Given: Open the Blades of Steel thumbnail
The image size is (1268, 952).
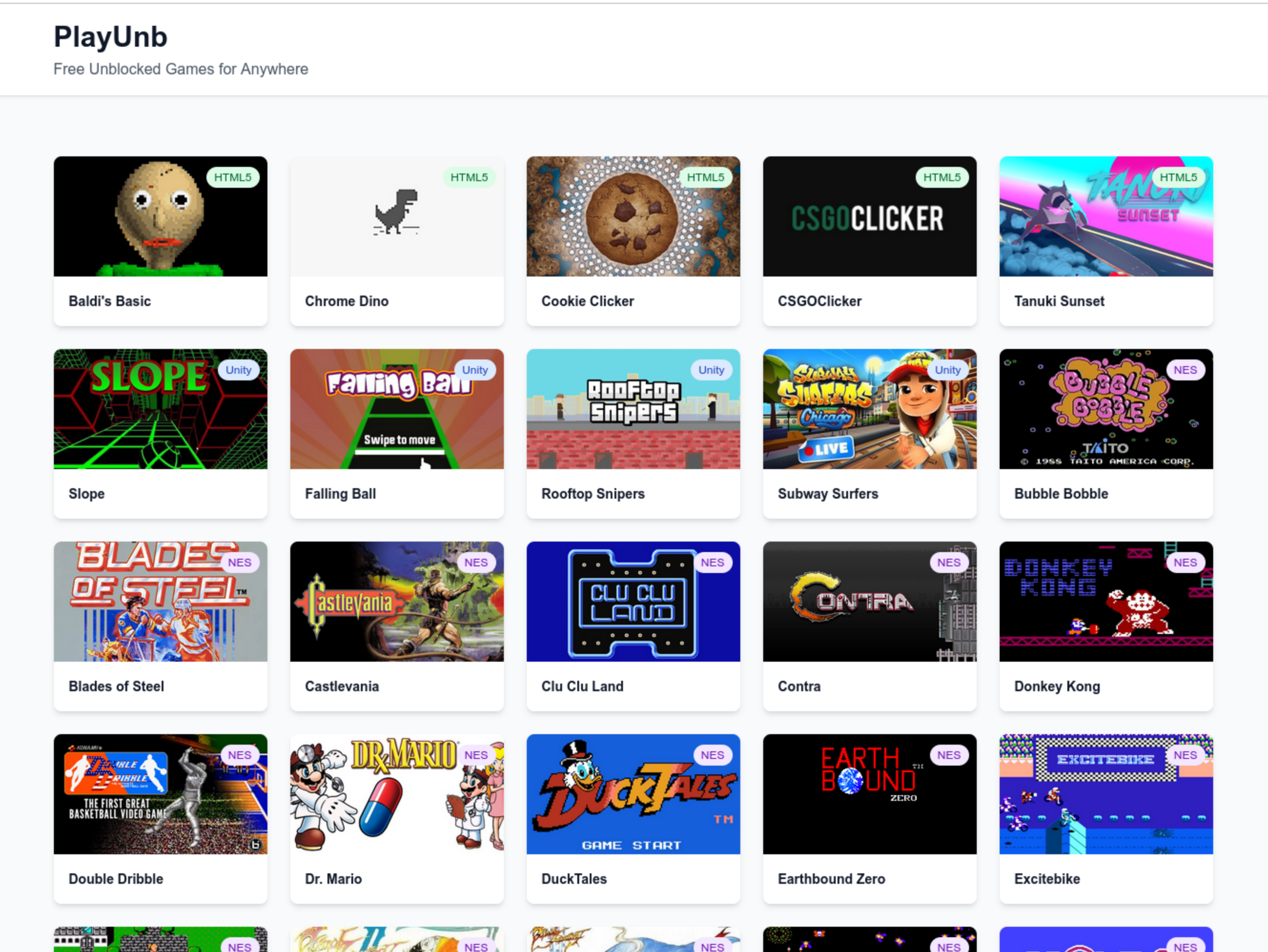Looking at the screenshot, I should (x=161, y=601).
